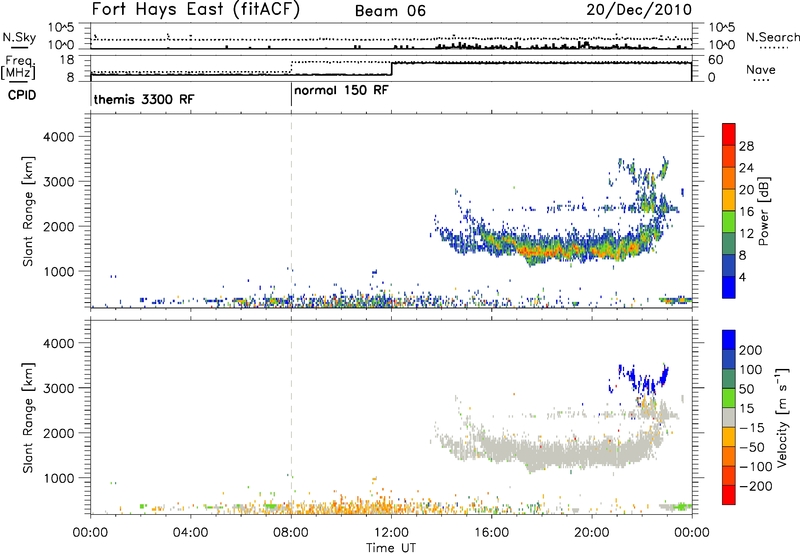
Task: Click the date '20/Dec/2010'
Action: [639, 10]
